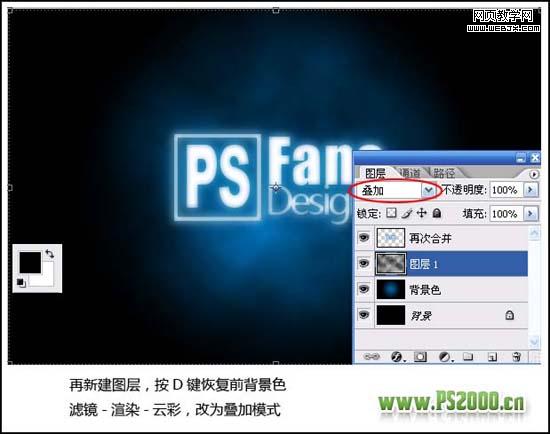
Task: Toggle lock image pixels brush icon
Action: click(x=407, y=213)
